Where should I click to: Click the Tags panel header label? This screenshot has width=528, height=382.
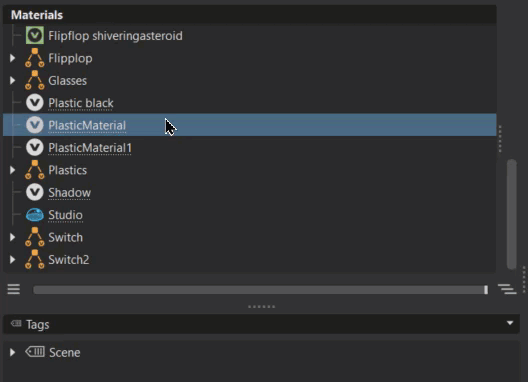click(37, 325)
